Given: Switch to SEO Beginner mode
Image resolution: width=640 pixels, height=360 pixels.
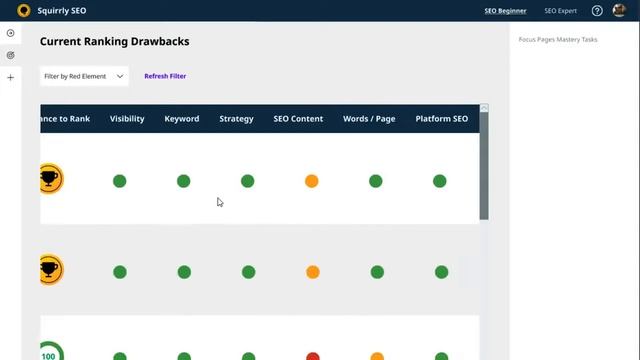Looking at the screenshot, I should tap(505, 11).
